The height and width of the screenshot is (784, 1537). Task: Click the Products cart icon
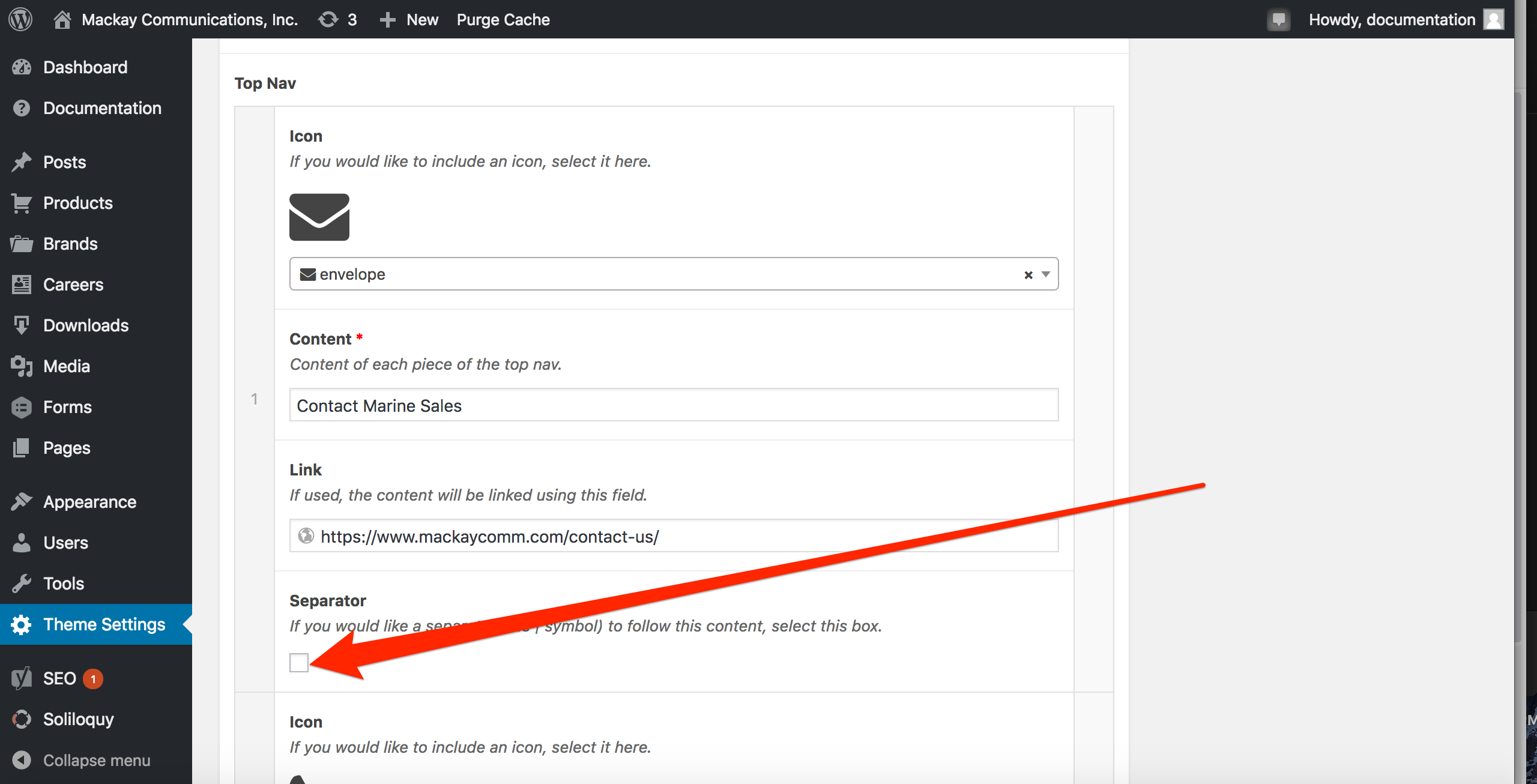[x=22, y=203]
